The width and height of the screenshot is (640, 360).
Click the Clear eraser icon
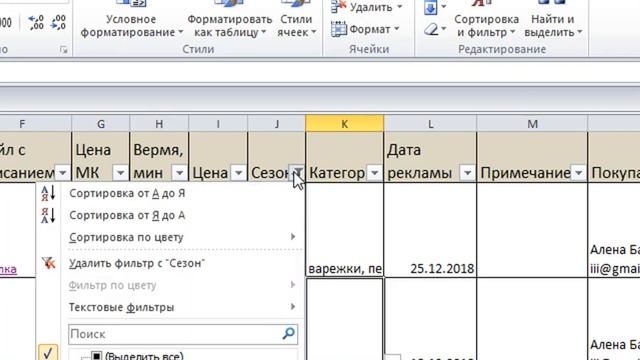431,29
